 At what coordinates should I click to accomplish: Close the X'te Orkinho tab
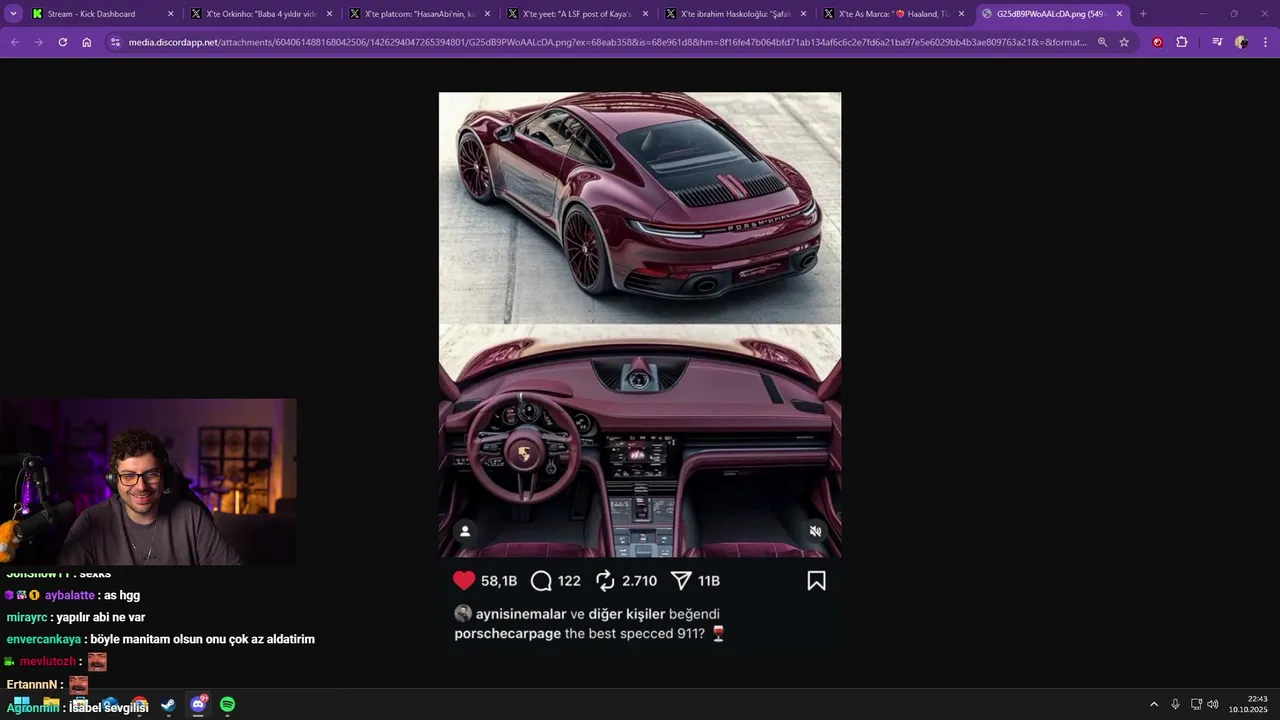pyautogui.click(x=329, y=14)
